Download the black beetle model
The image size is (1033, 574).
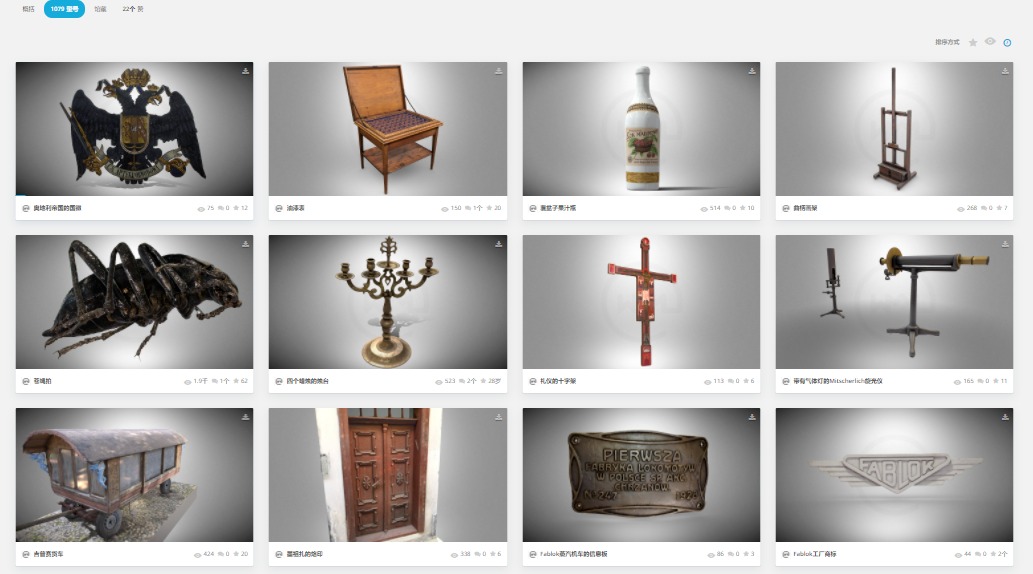245,244
